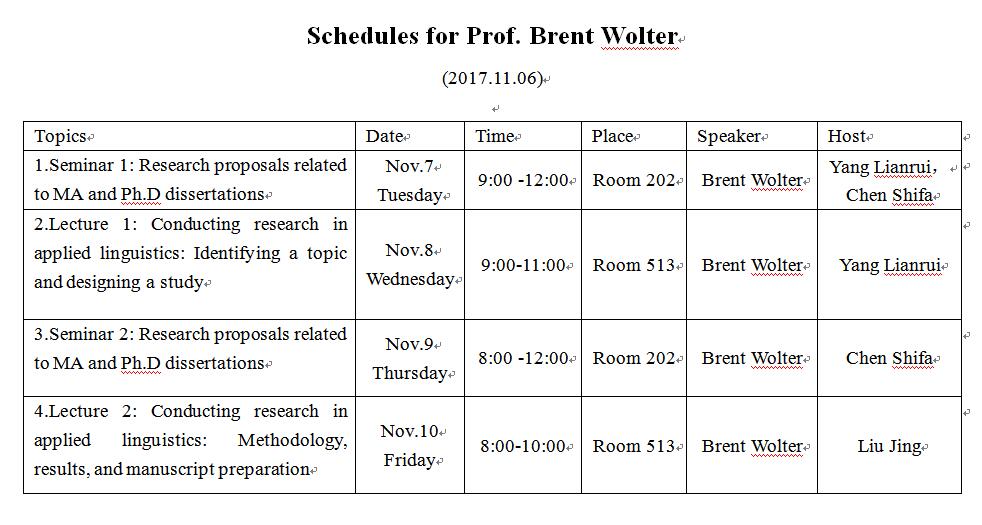
Task: Select the "Nov.10 Friday" date cell
Action: point(410,446)
